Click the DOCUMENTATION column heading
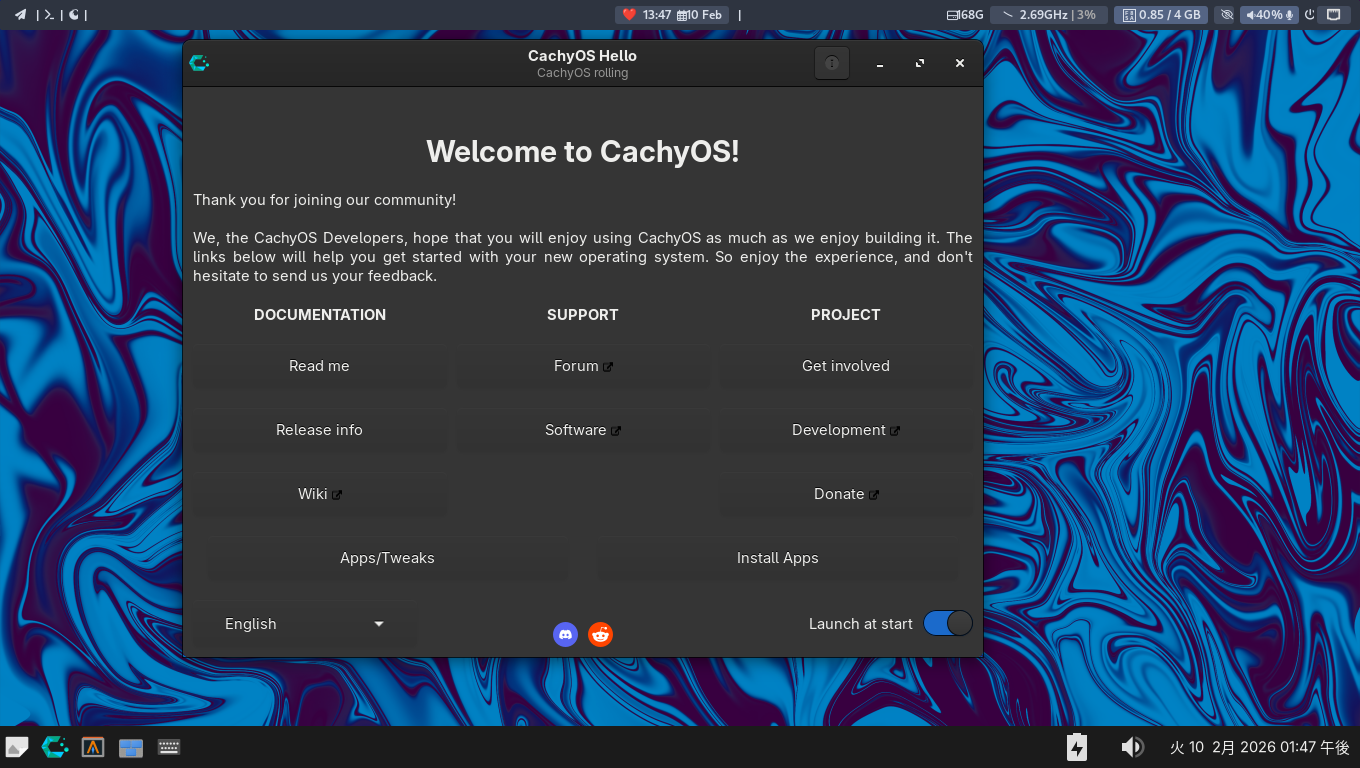Viewport: 1360px width, 768px height. (x=320, y=315)
